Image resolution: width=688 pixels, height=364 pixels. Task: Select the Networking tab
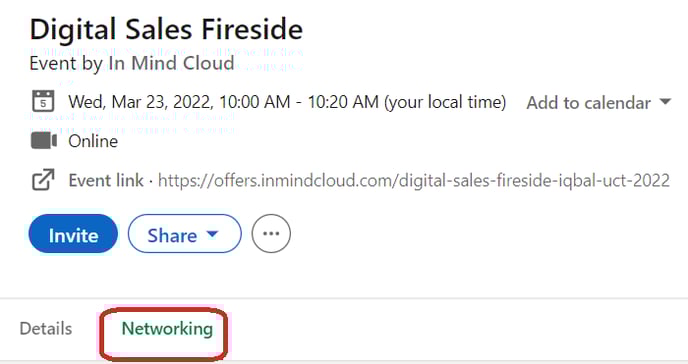pos(167,329)
